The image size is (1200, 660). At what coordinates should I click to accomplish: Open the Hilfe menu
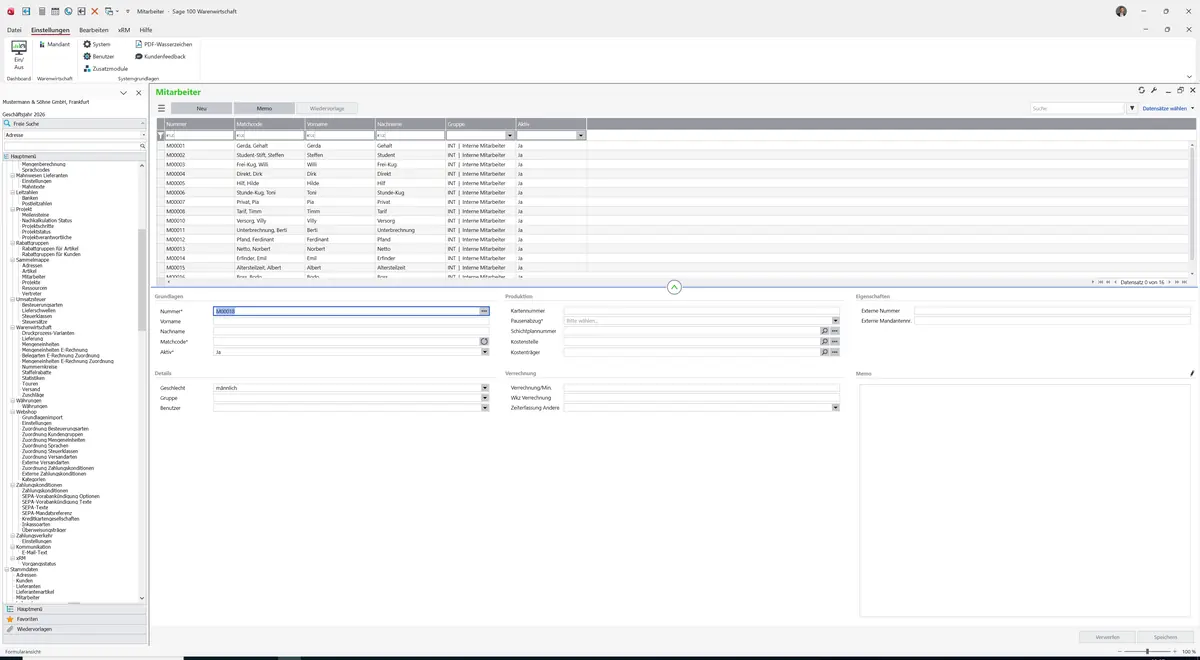click(146, 30)
